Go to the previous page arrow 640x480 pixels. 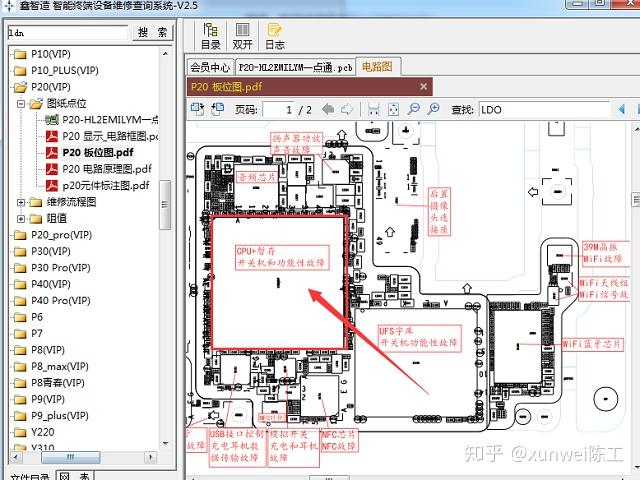[x=327, y=109]
